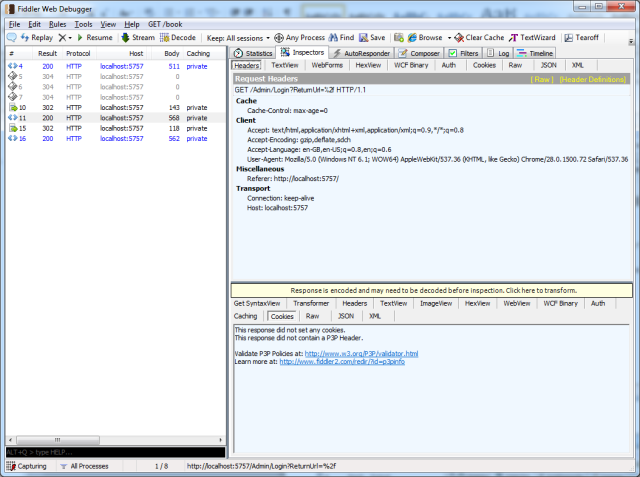The width and height of the screenshot is (640, 477).
Task: Click Clear Cache in the toolbar
Action: (x=479, y=38)
